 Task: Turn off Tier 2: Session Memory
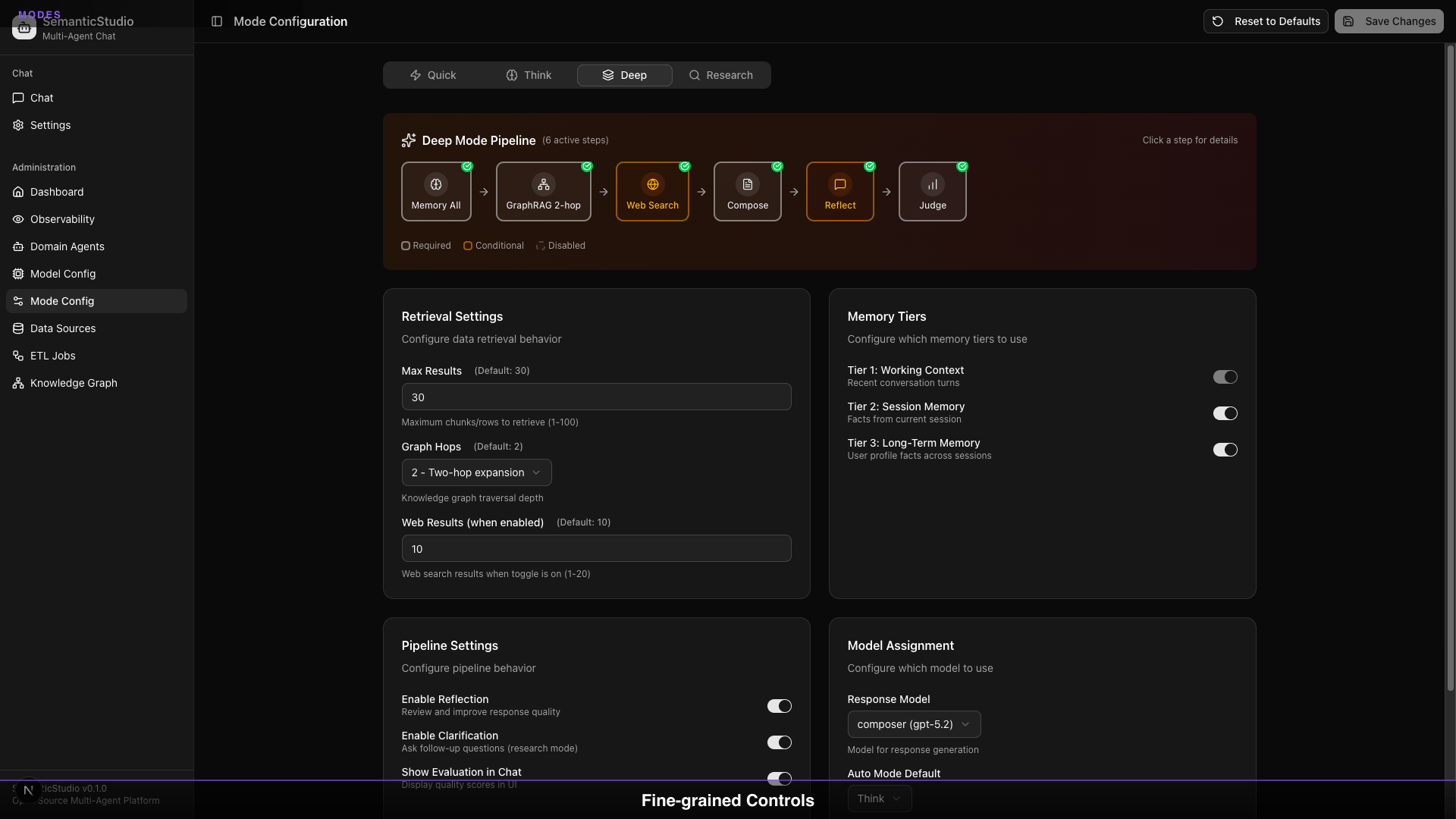(x=1225, y=413)
